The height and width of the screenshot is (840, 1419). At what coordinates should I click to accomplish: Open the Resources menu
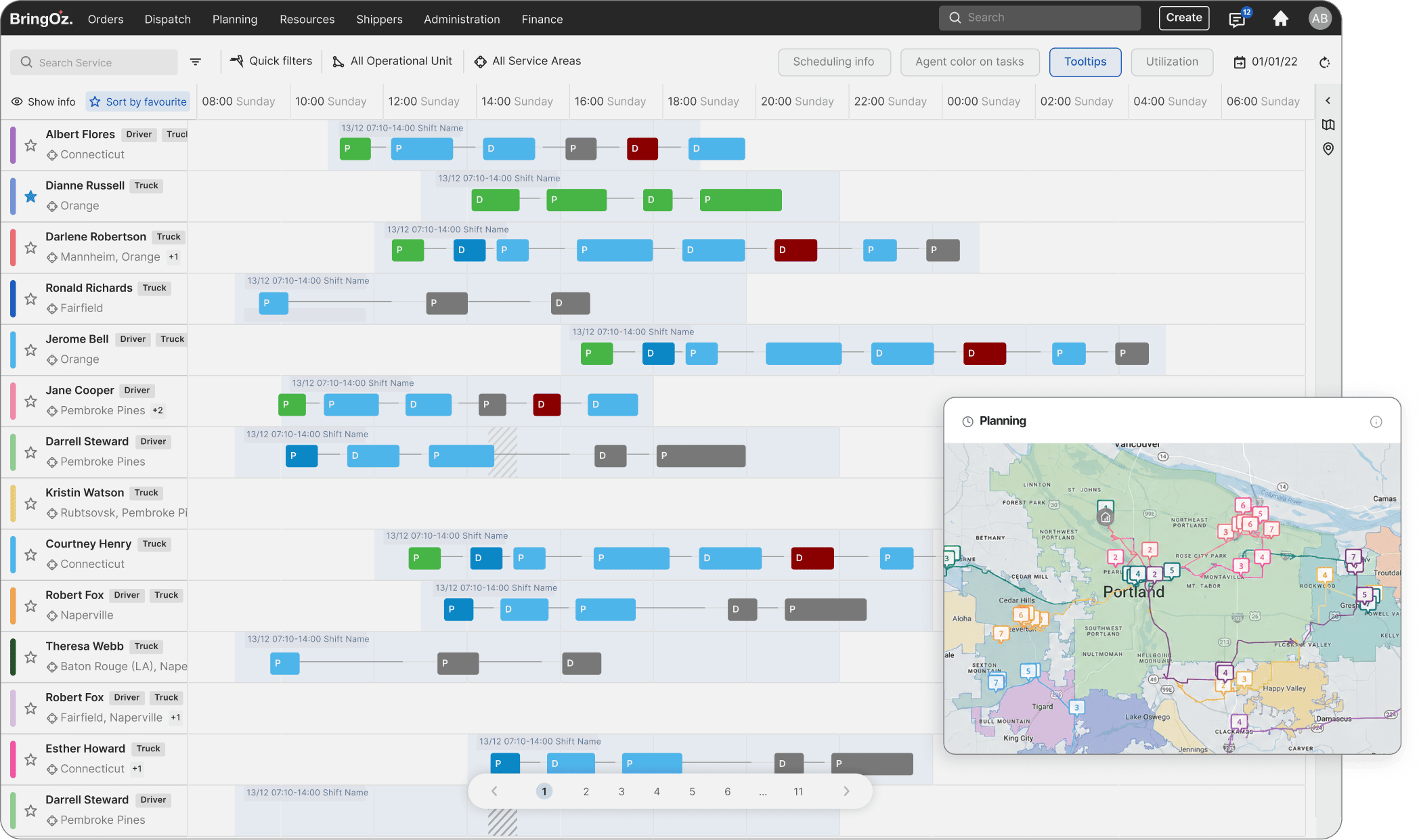point(307,19)
